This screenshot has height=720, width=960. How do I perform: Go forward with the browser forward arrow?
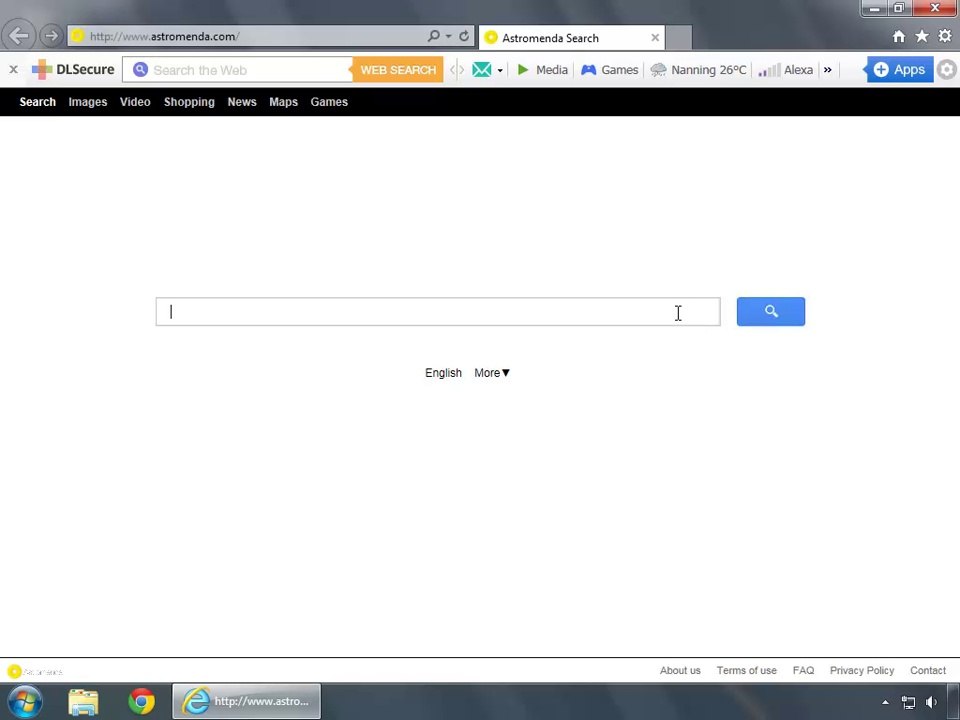pos(51,36)
